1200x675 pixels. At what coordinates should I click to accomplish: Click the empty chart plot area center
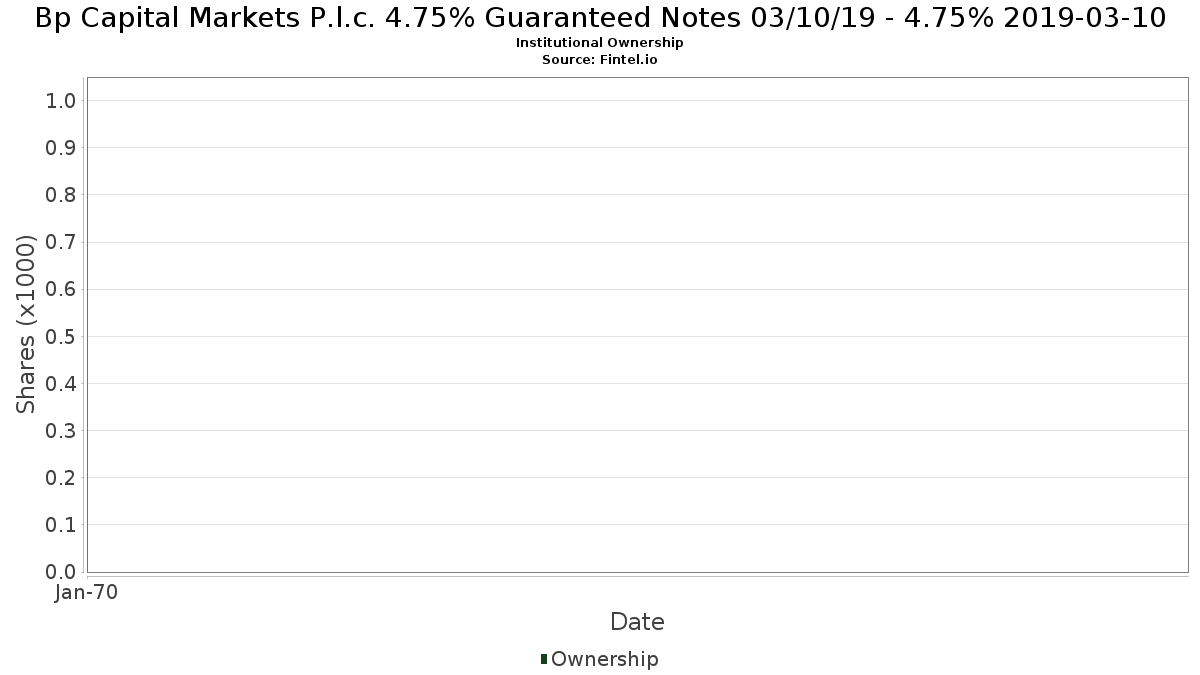[637, 324]
